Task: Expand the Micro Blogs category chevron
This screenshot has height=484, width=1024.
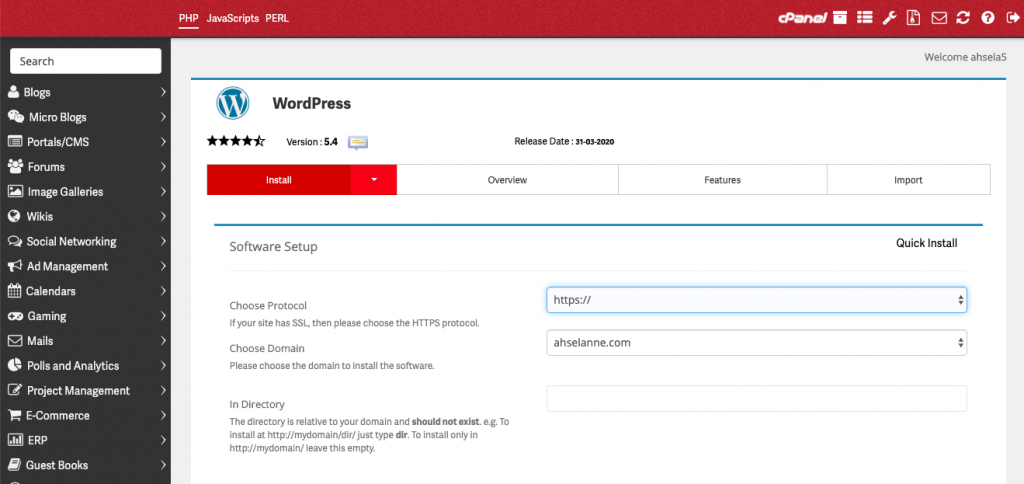Action: point(163,117)
